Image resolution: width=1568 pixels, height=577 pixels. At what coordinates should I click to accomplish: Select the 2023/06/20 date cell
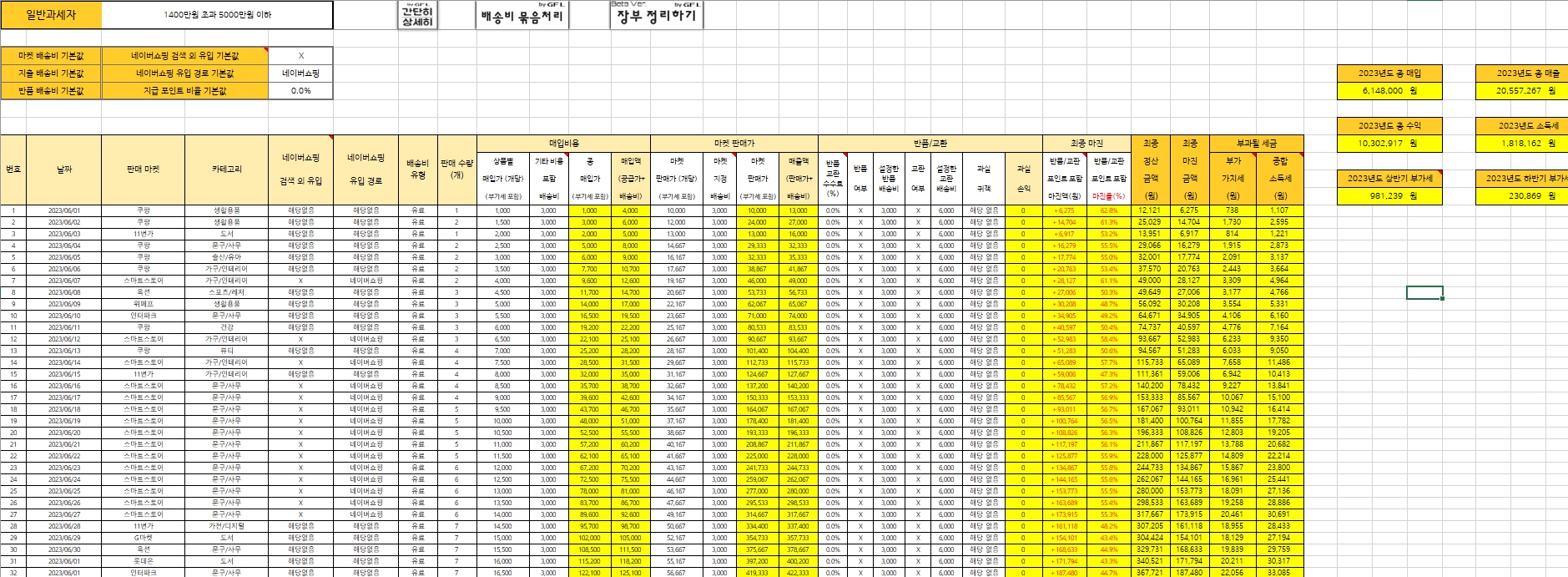[x=64, y=433]
